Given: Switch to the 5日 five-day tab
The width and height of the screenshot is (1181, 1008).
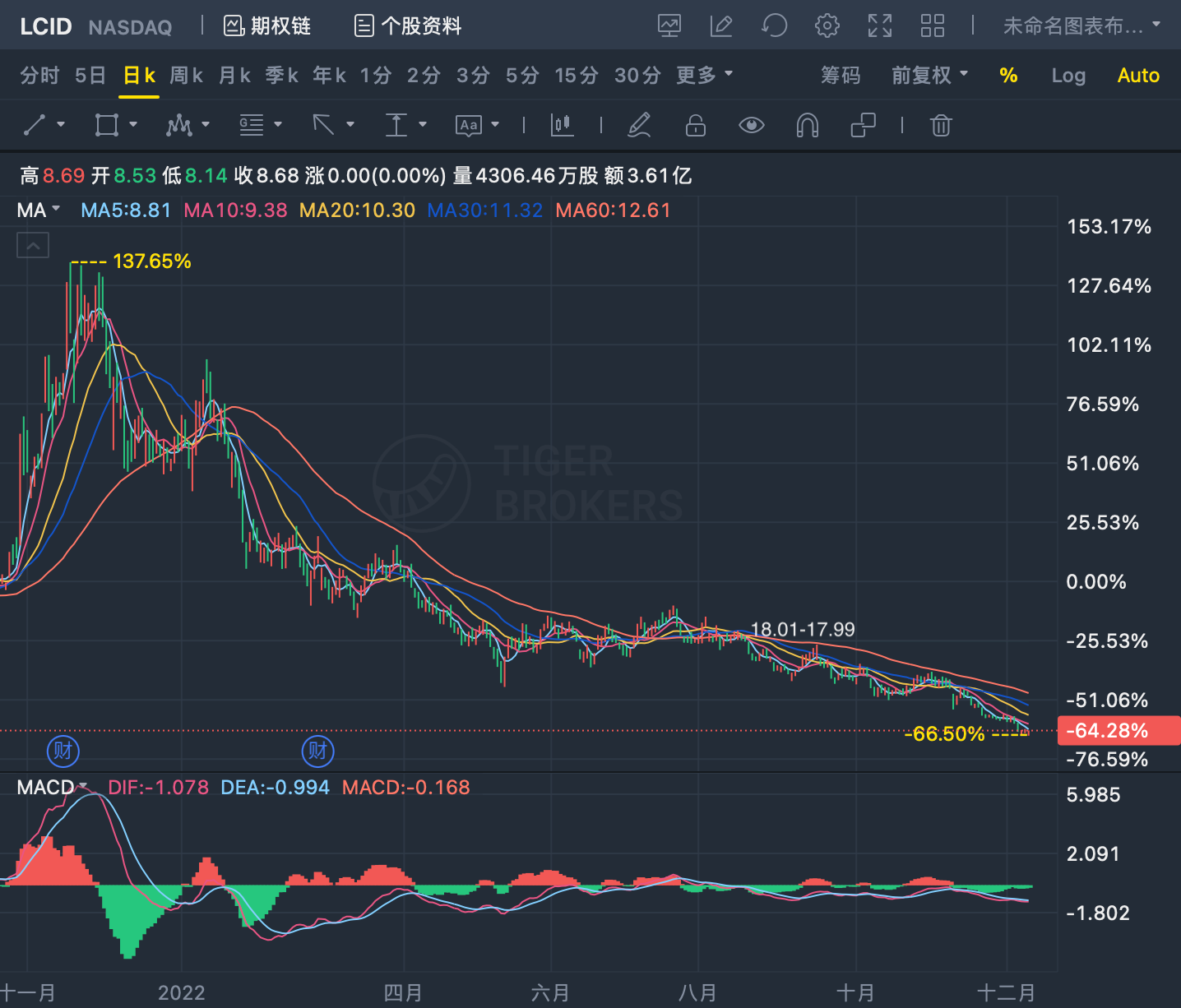Looking at the screenshot, I should 90,76.
